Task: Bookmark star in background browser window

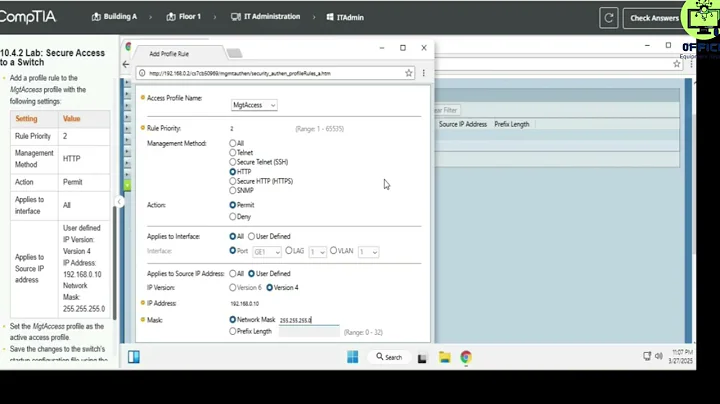Action: pos(676,64)
